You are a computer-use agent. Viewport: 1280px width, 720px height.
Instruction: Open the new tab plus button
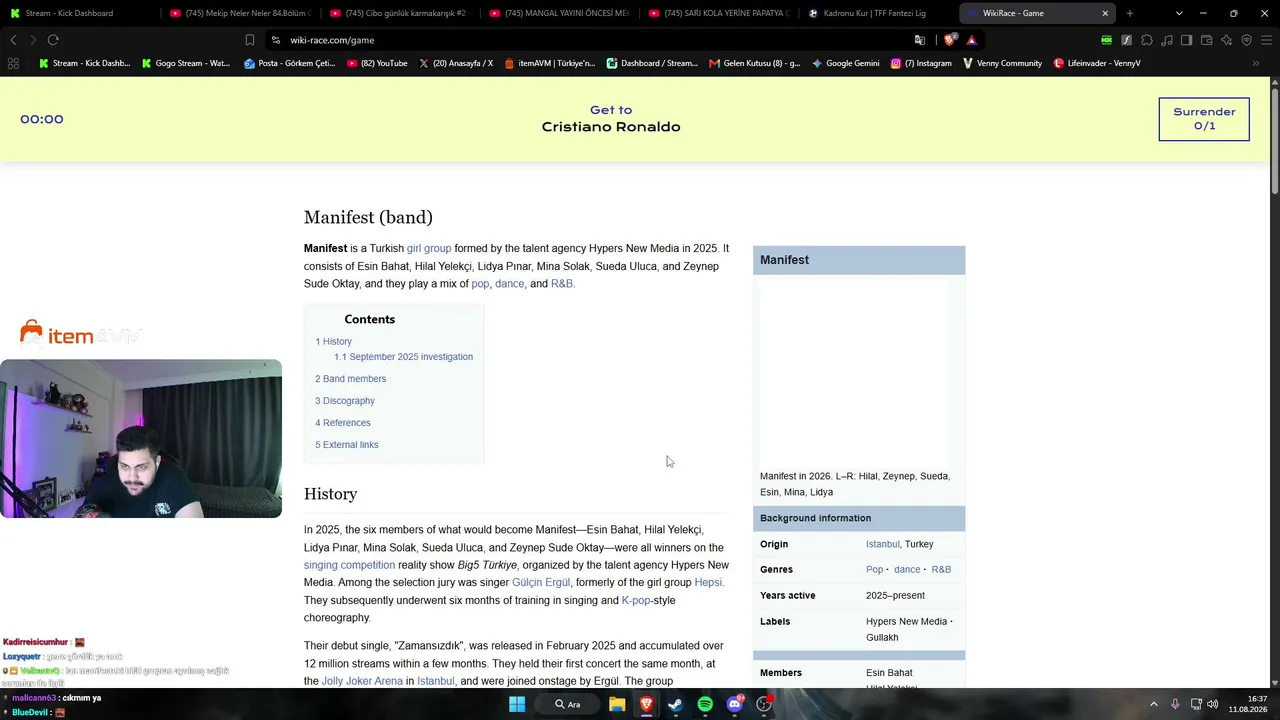pyautogui.click(x=1130, y=13)
